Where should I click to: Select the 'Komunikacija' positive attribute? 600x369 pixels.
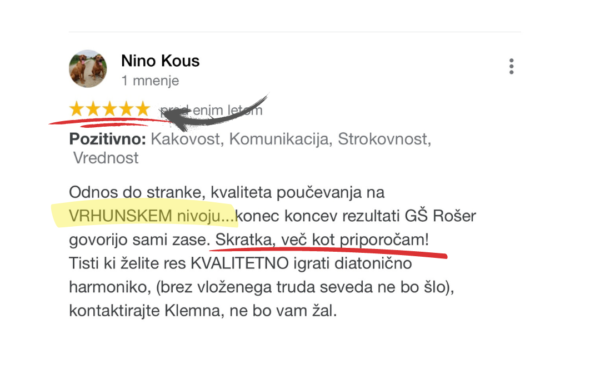point(280,139)
